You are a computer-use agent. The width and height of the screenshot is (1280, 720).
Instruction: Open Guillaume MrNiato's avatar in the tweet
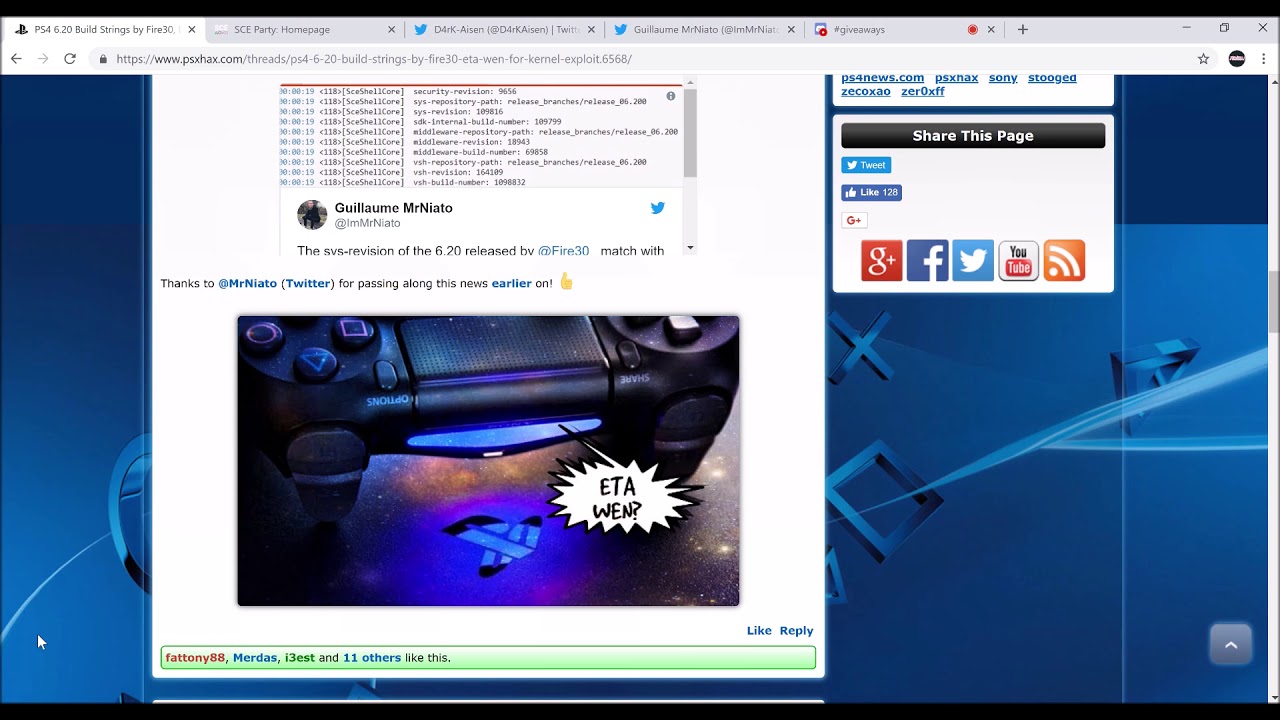click(312, 215)
